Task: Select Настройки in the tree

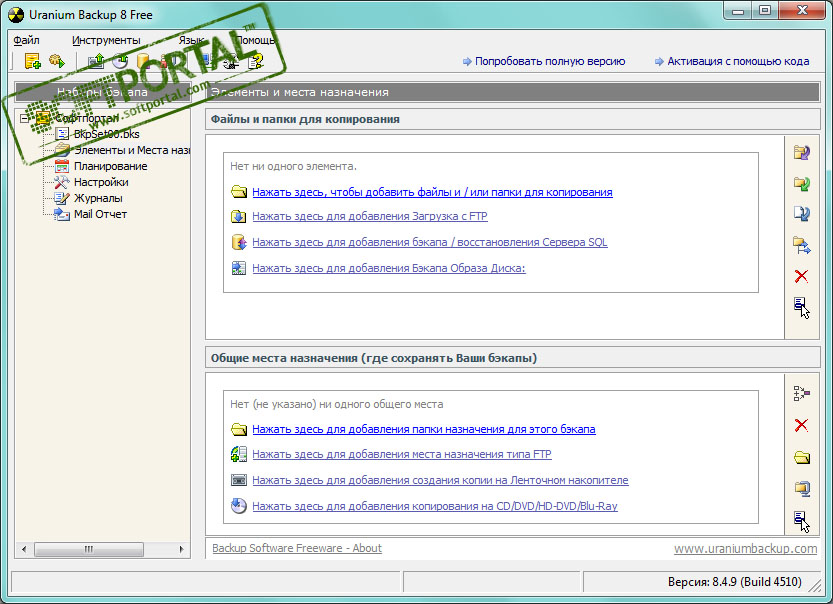Action: (x=101, y=182)
